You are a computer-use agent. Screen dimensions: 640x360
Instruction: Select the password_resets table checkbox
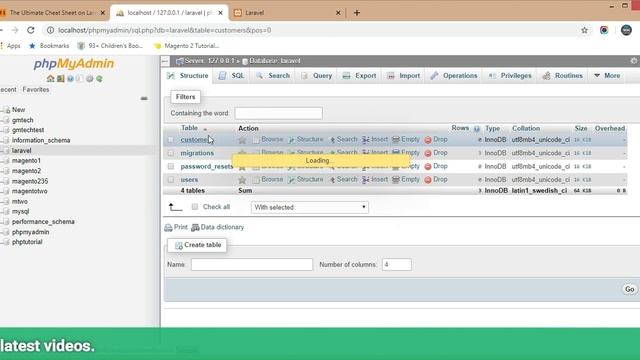click(171, 167)
